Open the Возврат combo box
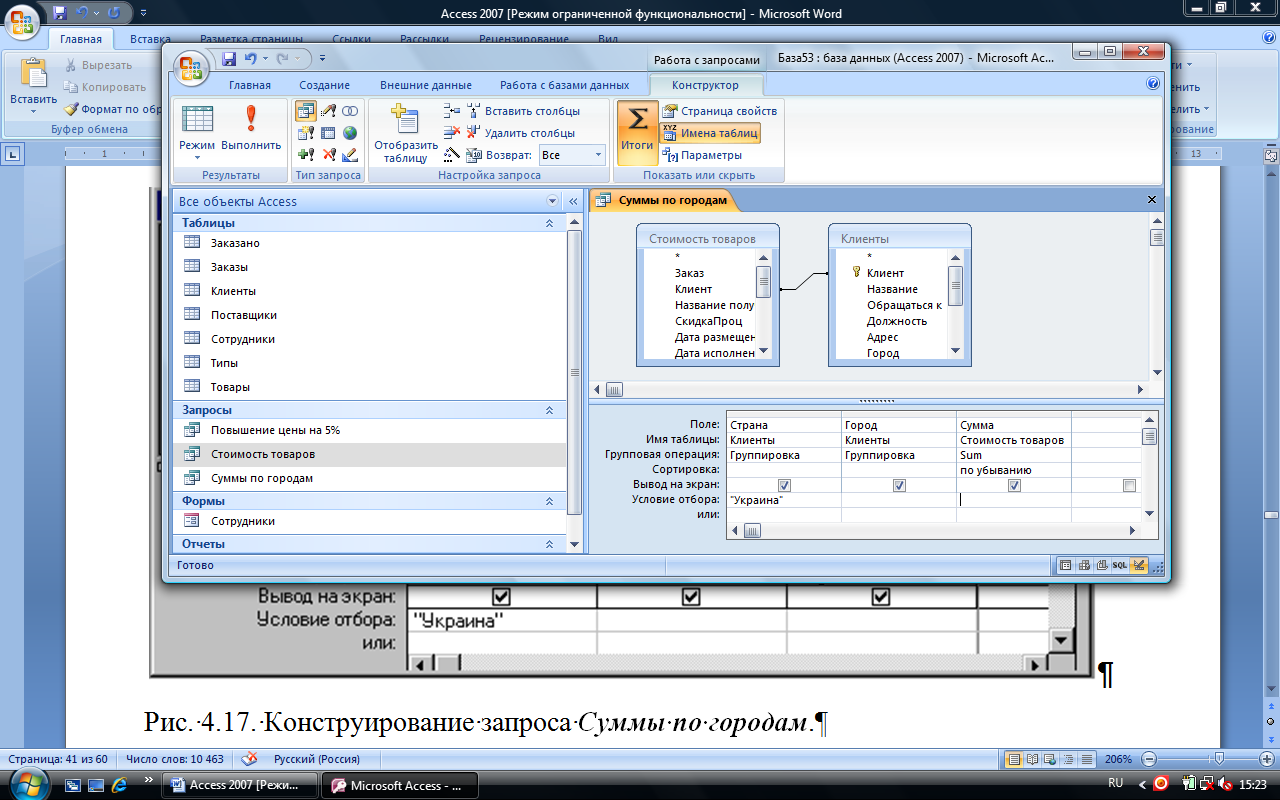This screenshot has height=800, width=1280. 572,155
